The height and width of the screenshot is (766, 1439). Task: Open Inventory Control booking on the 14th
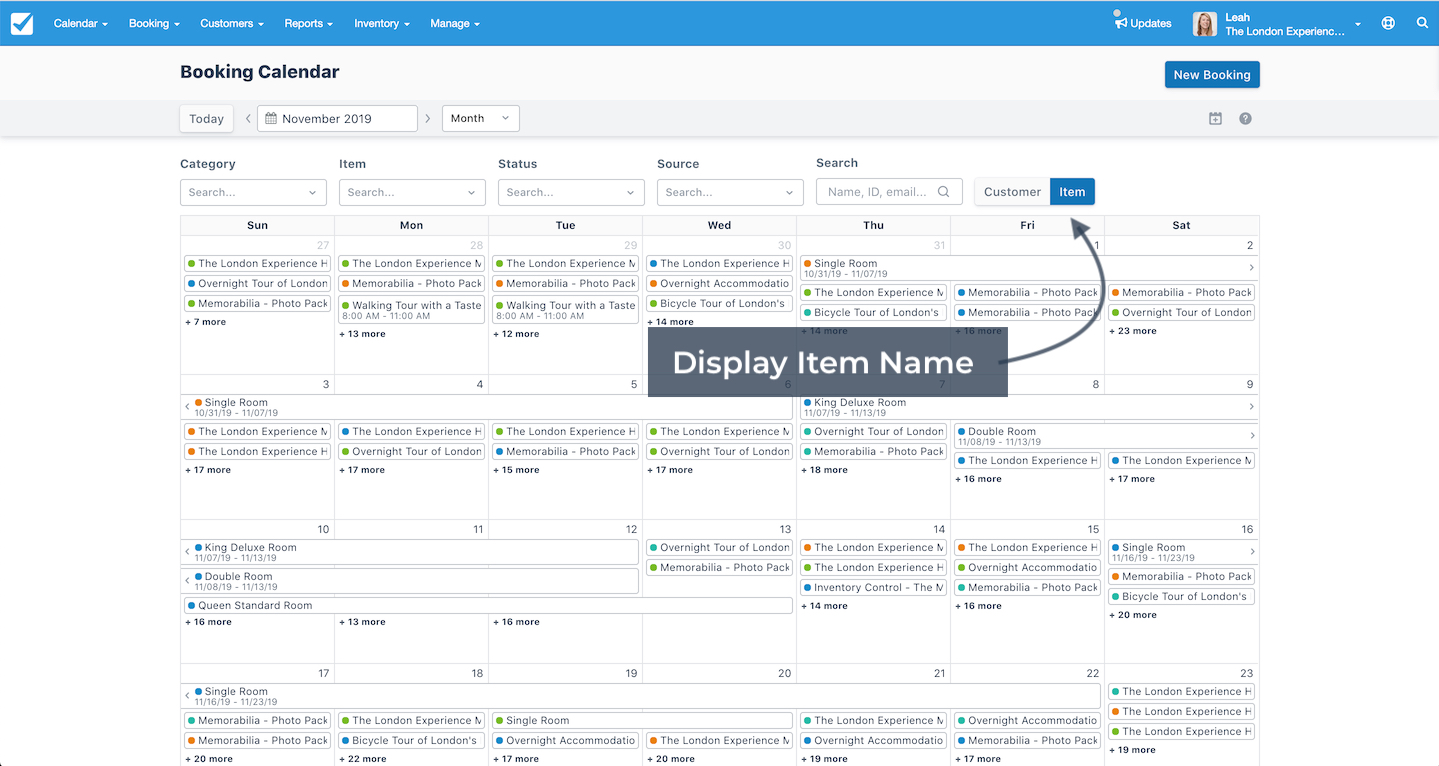pos(873,587)
